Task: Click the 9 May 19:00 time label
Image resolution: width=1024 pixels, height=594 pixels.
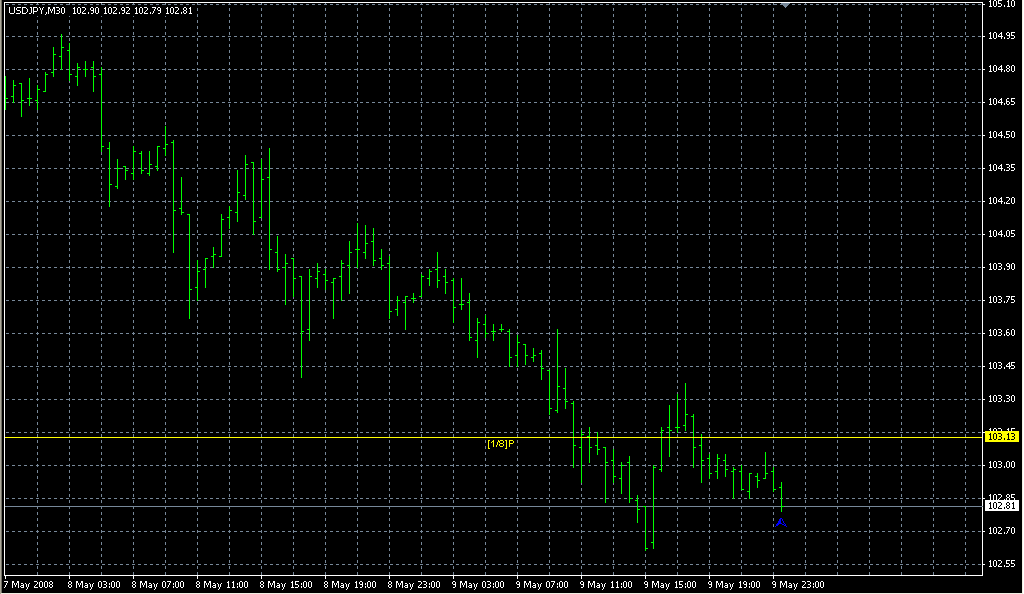Action: [734, 585]
